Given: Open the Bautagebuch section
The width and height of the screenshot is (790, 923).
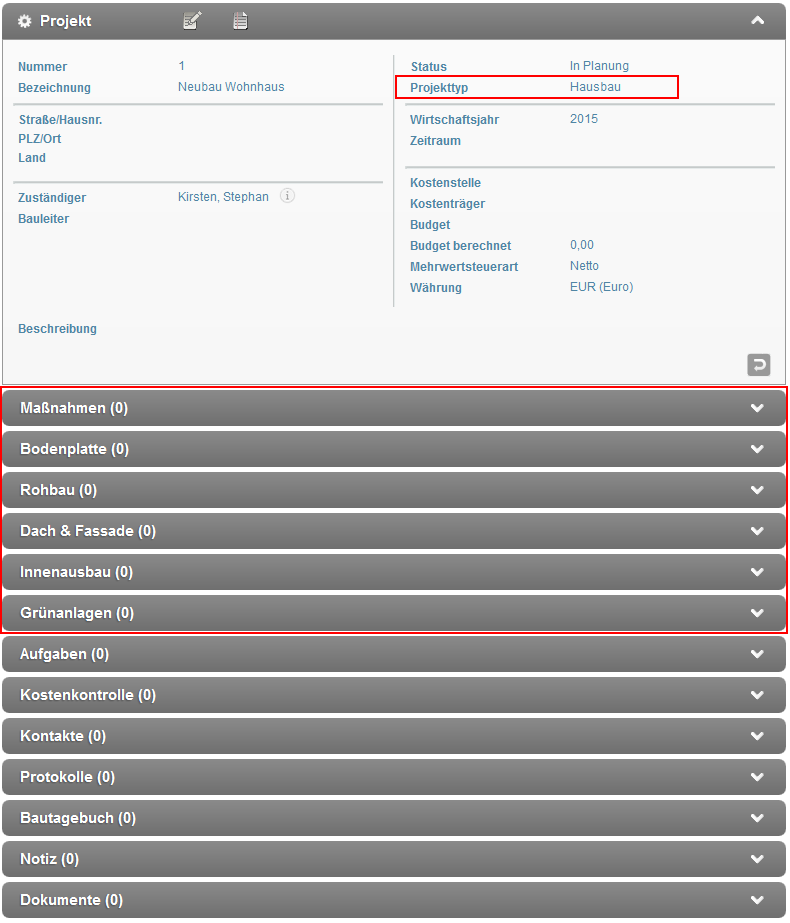Looking at the screenshot, I should (757, 818).
